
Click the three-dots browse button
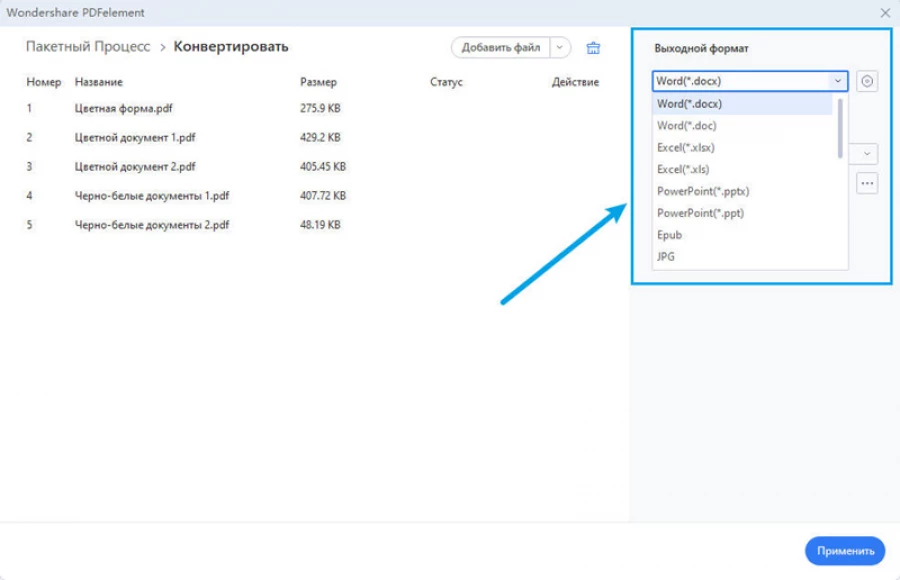[x=866, y=183]
